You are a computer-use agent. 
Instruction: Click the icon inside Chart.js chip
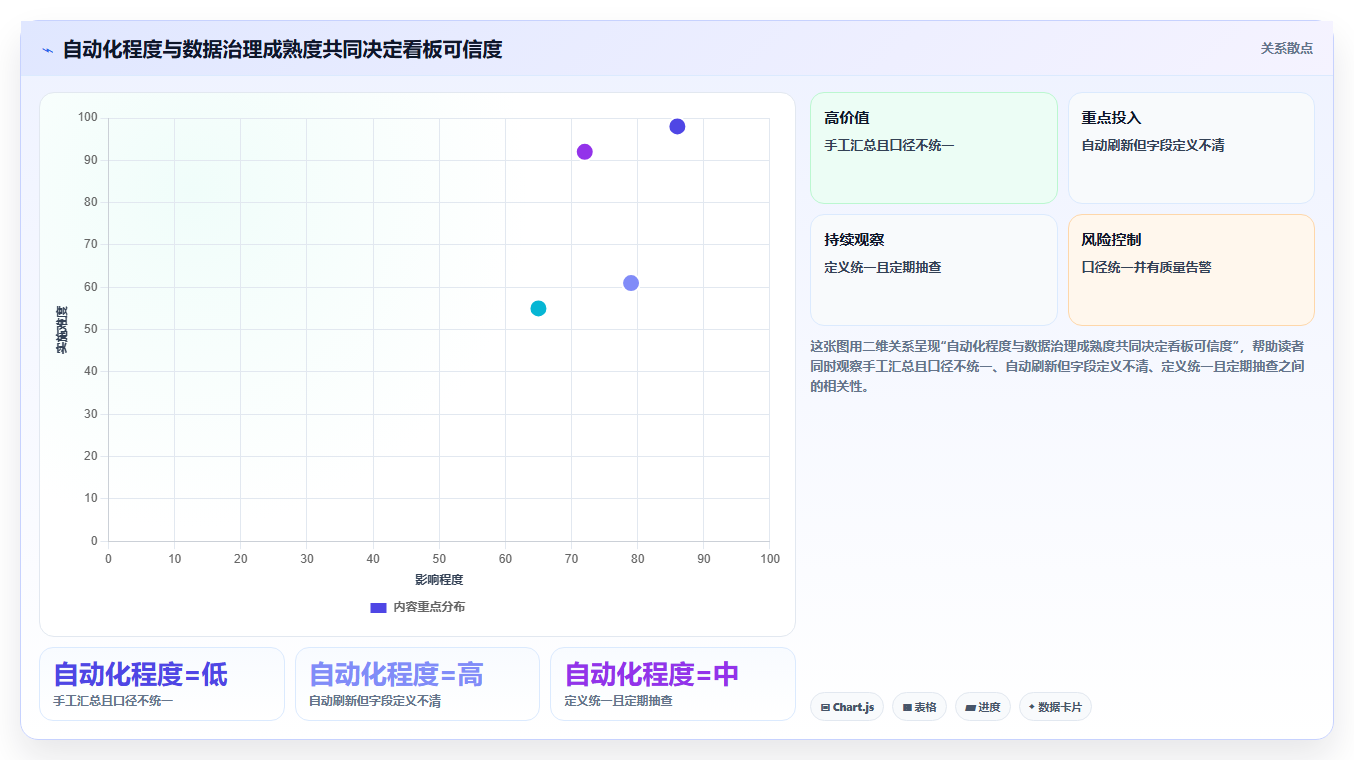pyautogui.click(x=825, y=707)
